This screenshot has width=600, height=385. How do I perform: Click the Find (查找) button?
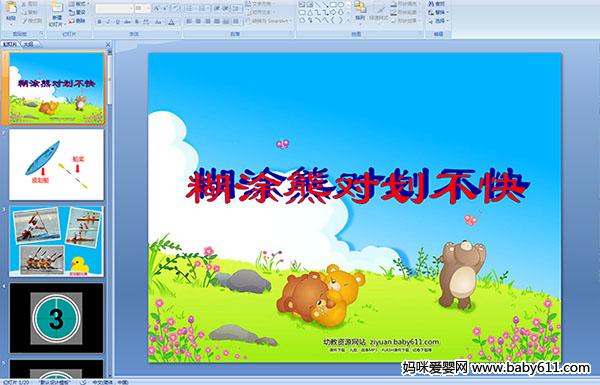click(437, 4)
